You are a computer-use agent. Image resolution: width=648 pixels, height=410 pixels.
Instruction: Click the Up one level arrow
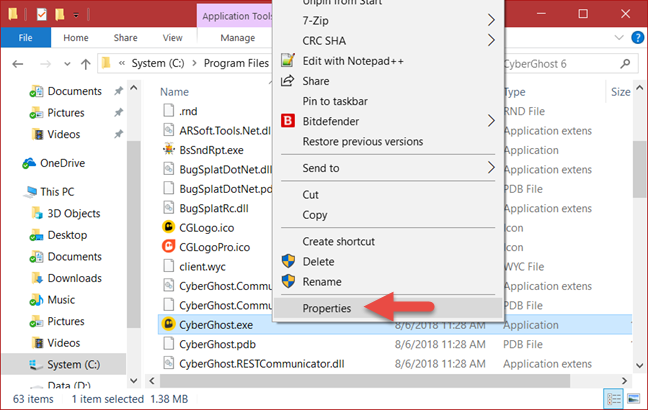(86, 64)
